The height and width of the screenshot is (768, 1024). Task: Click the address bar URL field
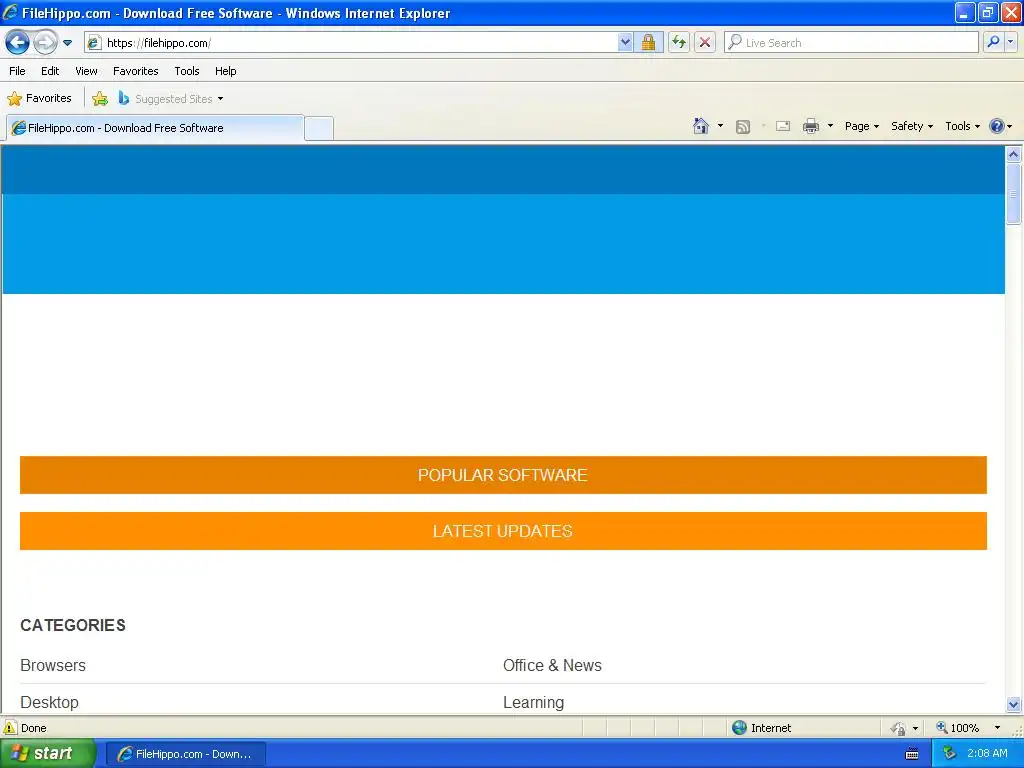(x=351, y=43)
